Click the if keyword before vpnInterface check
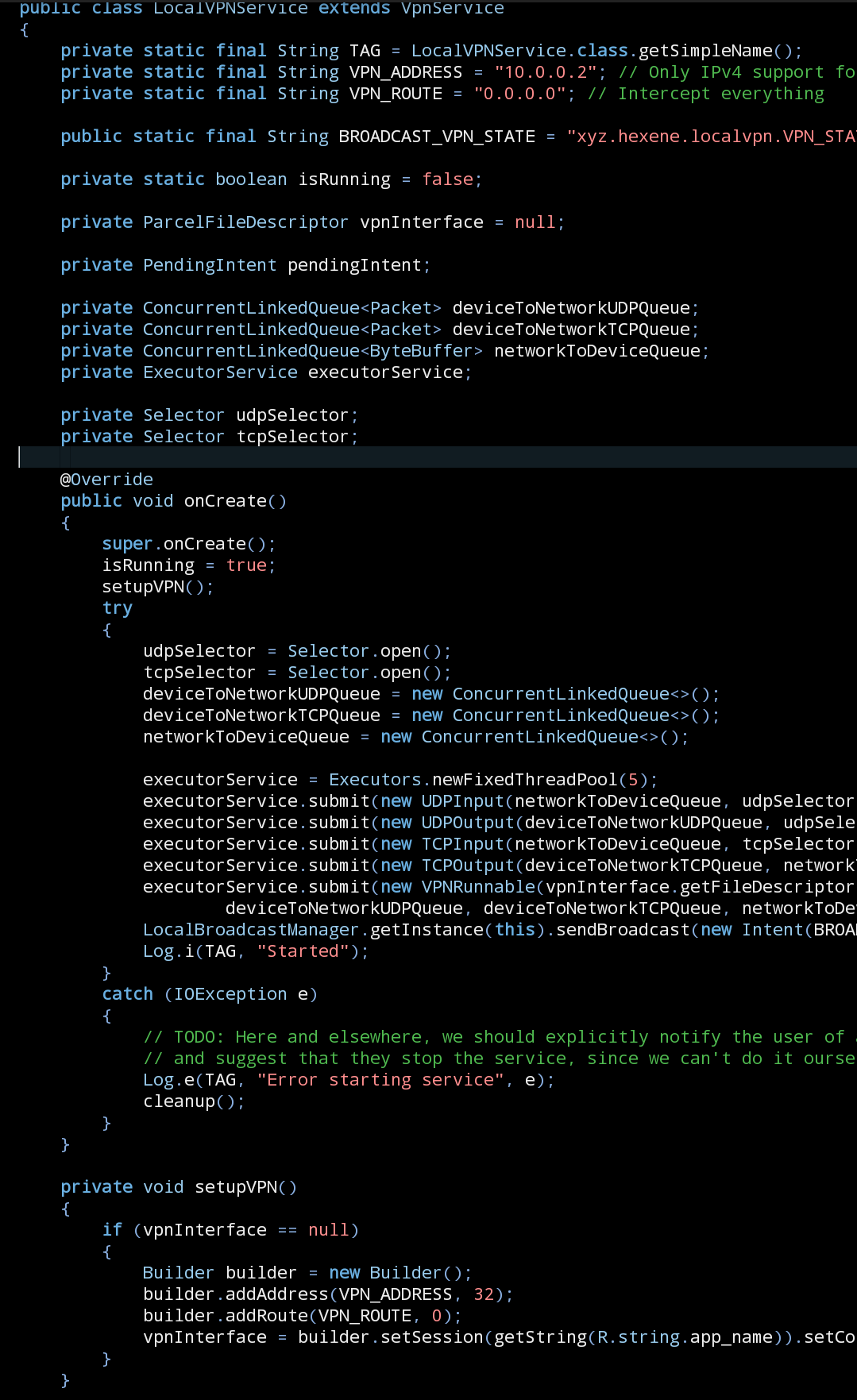857x1400 pixels. tap(112, 1230)
